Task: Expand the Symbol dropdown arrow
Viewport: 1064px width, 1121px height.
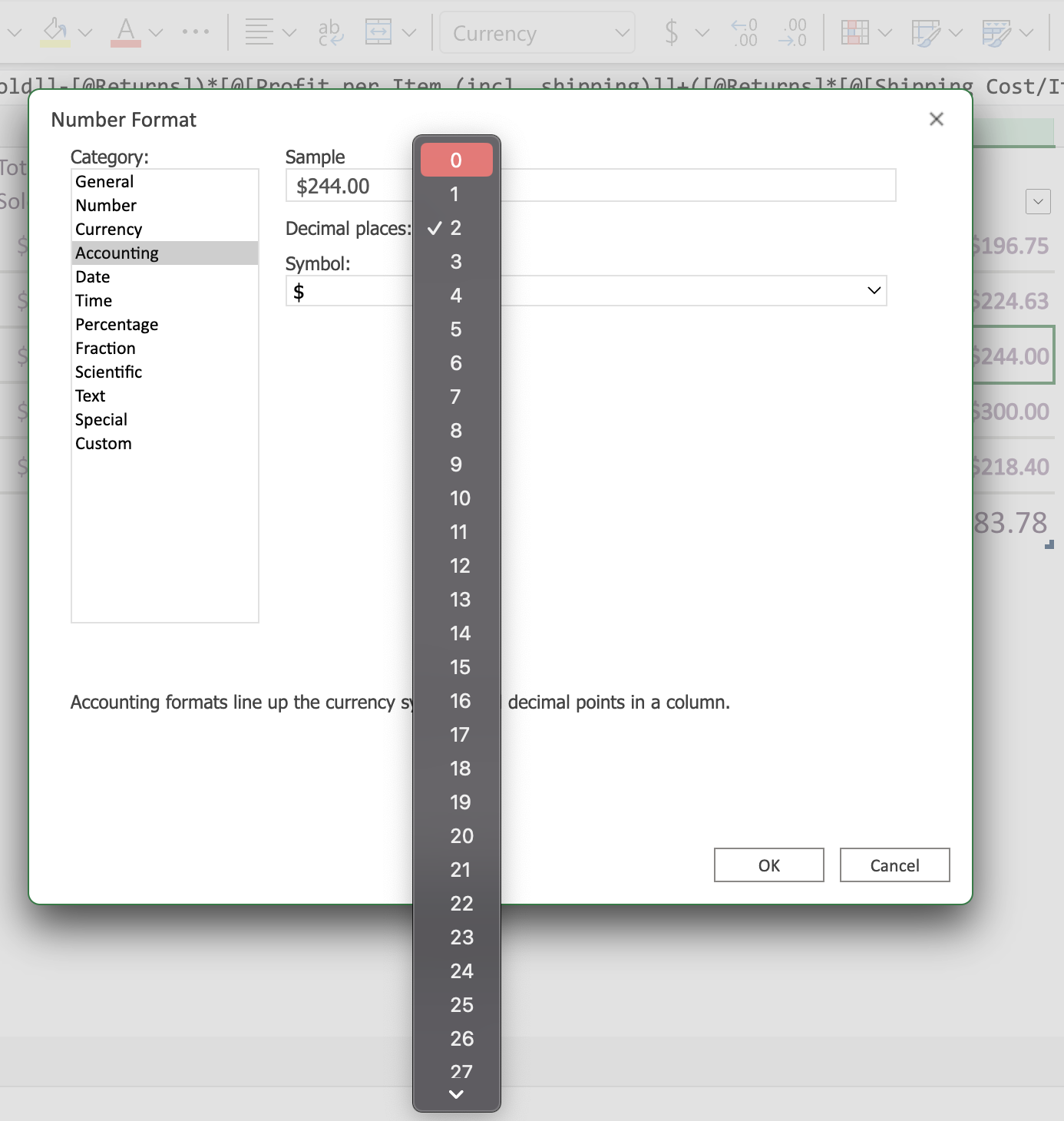Action: tap(873, 291)
